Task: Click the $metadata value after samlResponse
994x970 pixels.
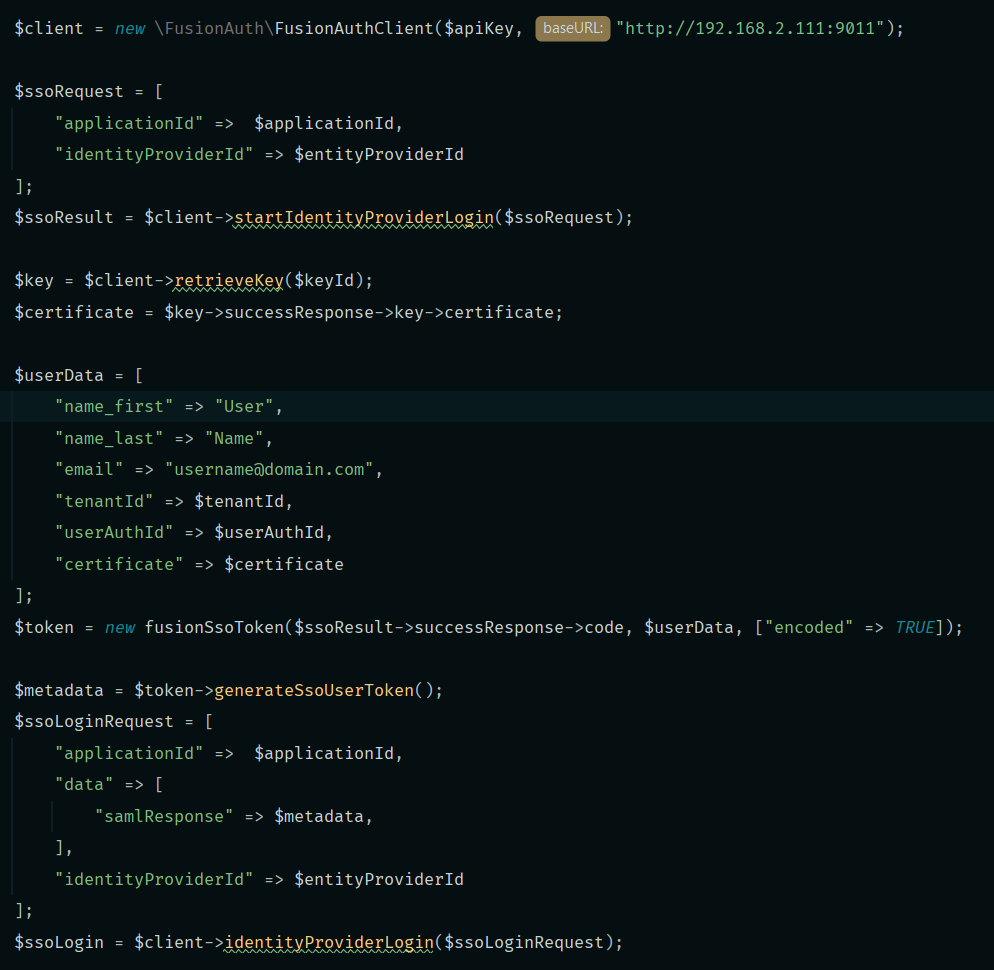Action: coord(319,816)
